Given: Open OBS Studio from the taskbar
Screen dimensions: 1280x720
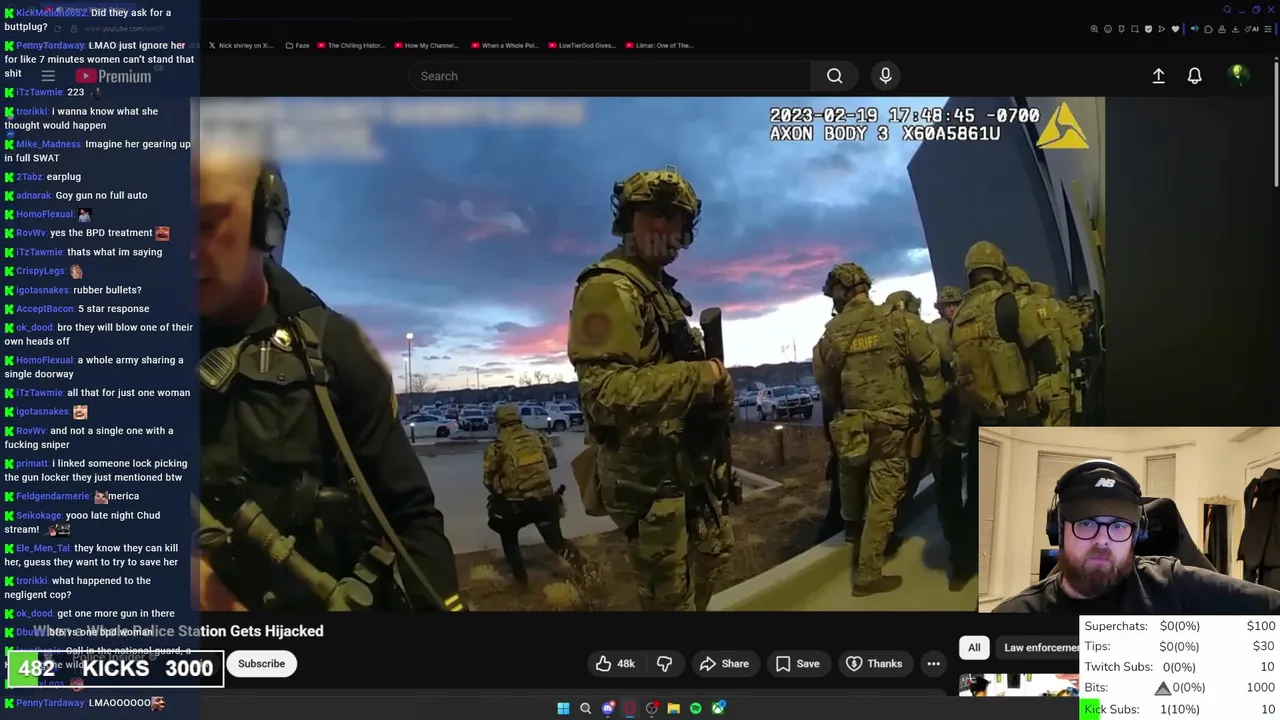Looking at the screenshot, I should point(652,708).
